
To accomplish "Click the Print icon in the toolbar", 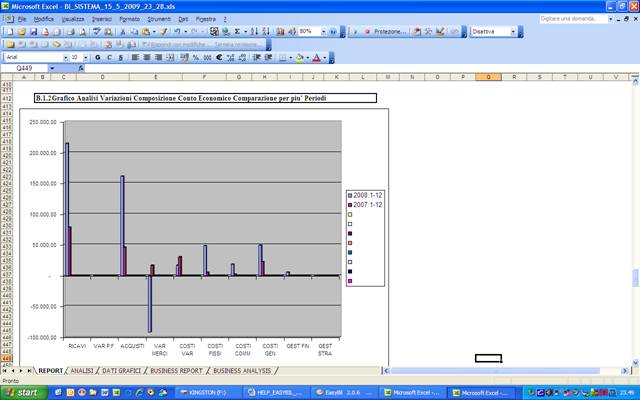I will (71, 32).
